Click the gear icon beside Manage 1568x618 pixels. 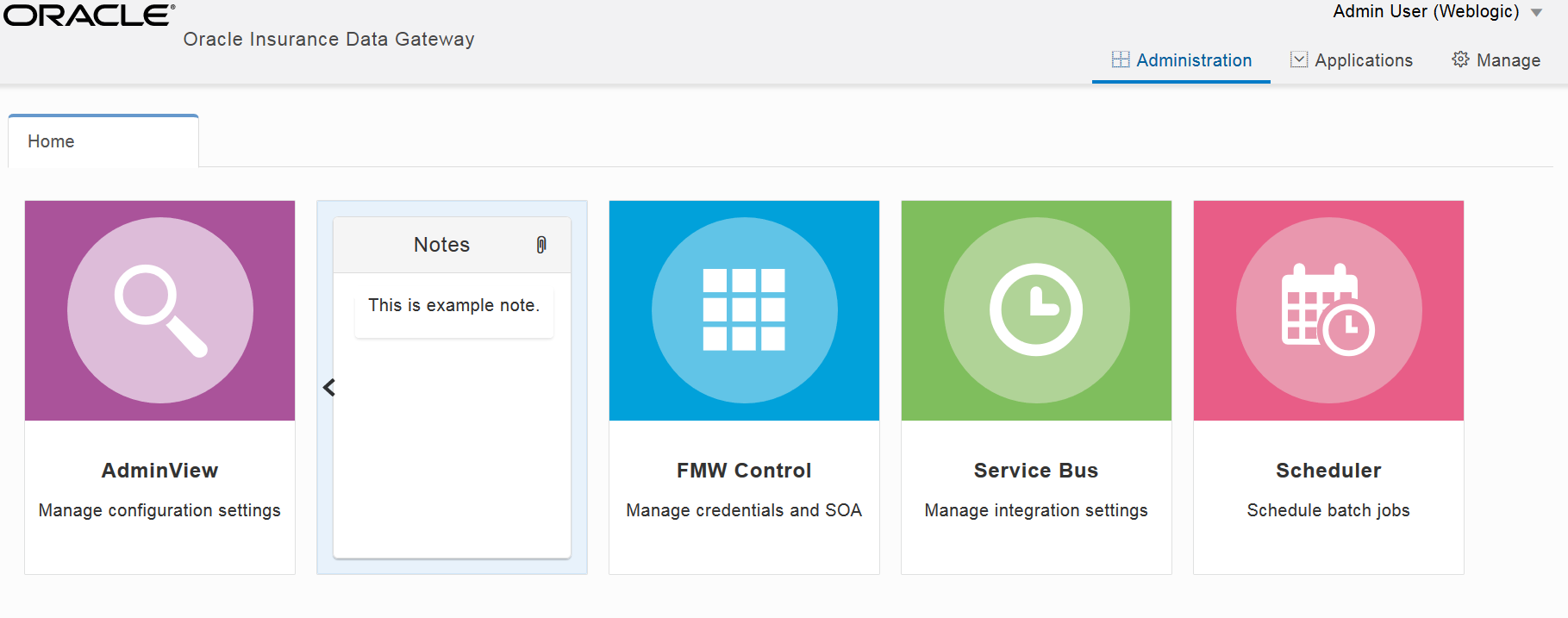[x=1460, y=59]
